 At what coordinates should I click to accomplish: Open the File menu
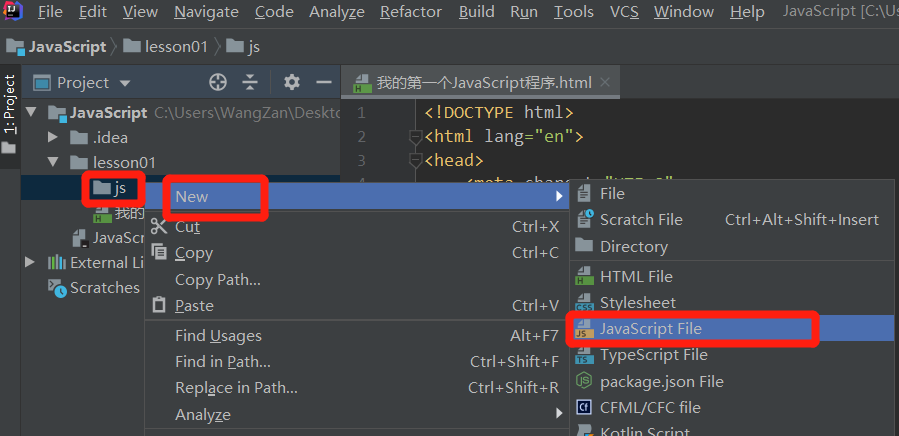50,11
